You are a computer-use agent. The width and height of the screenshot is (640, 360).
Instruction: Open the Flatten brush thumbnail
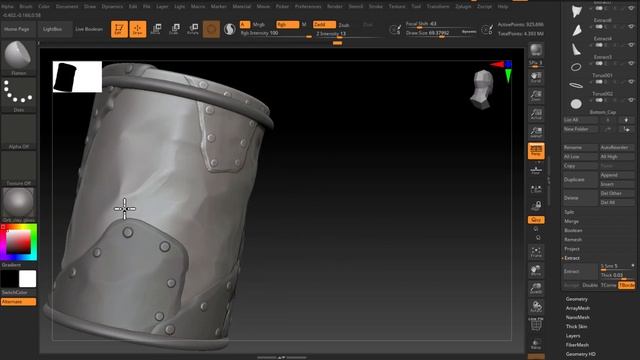click(18, 58)
